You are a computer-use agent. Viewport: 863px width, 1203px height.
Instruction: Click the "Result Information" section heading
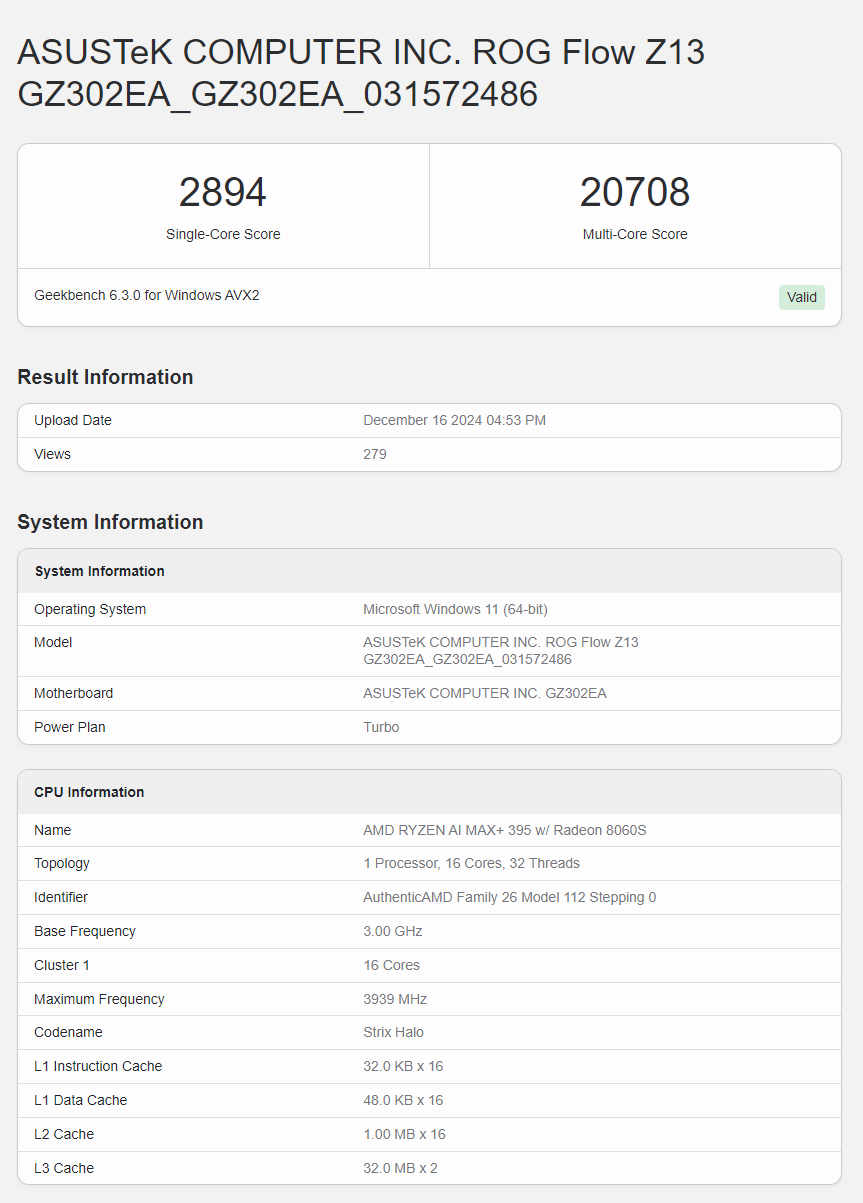(x=105, y=377)
